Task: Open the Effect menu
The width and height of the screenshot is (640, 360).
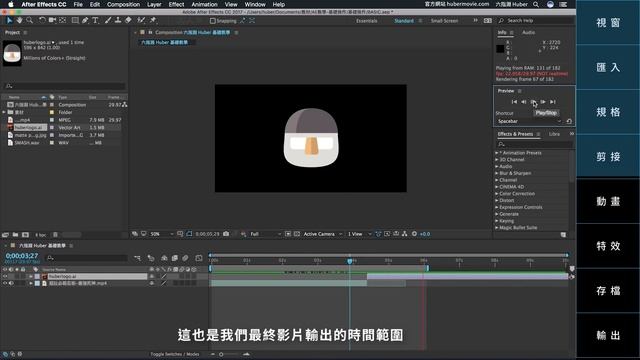Action: (176, 4)
